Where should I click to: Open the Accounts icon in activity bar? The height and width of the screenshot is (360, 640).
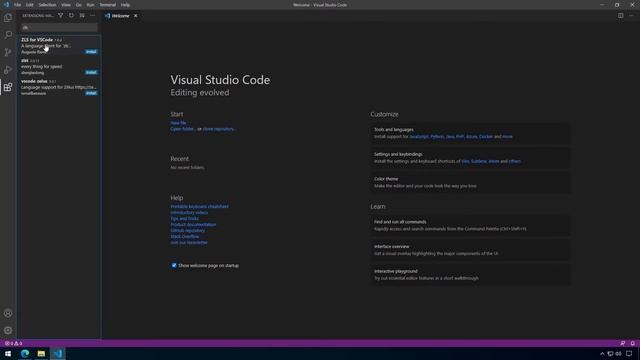(x=8, y=313)
